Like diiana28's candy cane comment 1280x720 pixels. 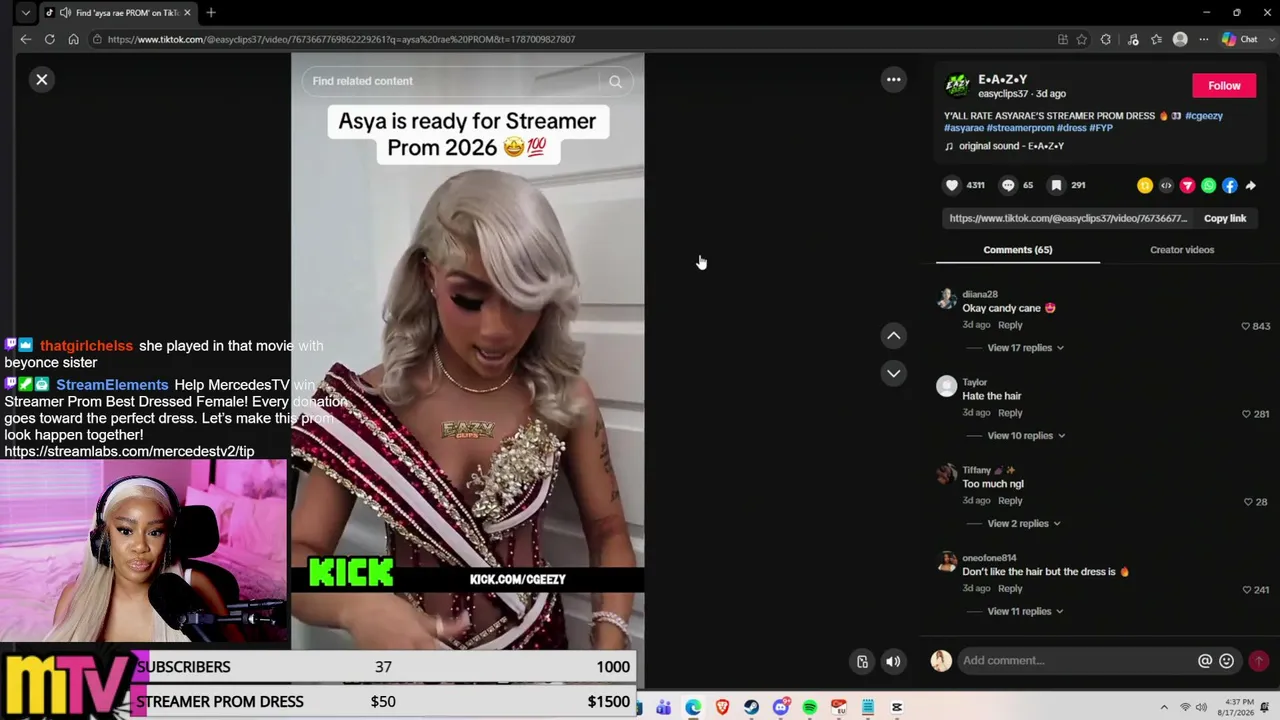click(x=1246, y=326)
